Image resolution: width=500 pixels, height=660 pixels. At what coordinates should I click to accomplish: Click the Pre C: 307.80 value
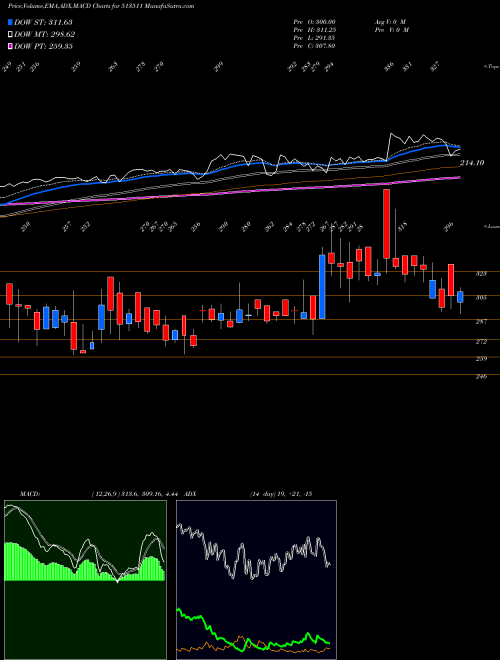click(x=315, y=46)
